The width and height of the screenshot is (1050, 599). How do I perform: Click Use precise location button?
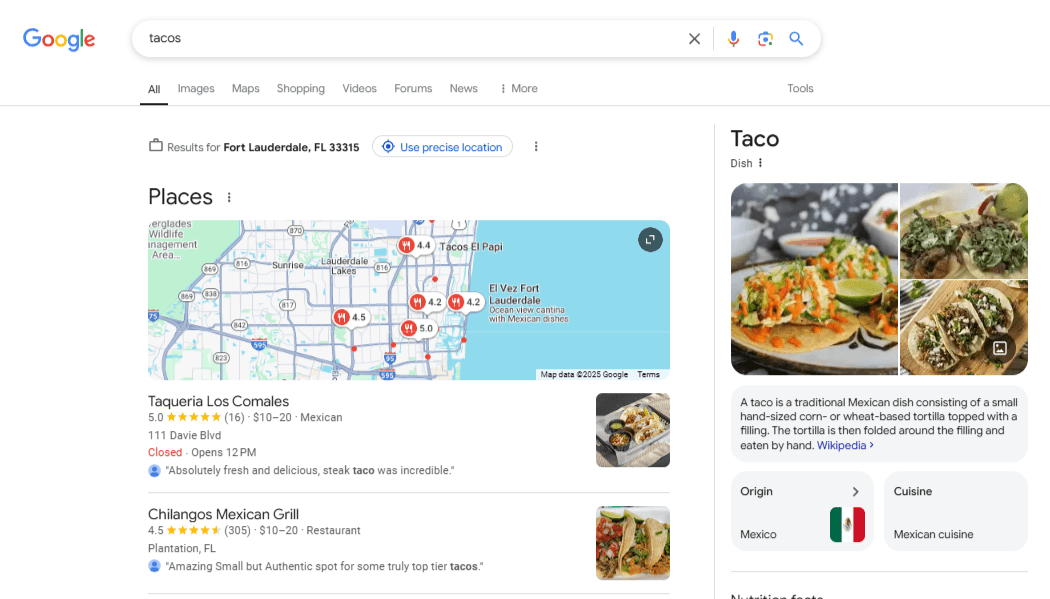442,147
